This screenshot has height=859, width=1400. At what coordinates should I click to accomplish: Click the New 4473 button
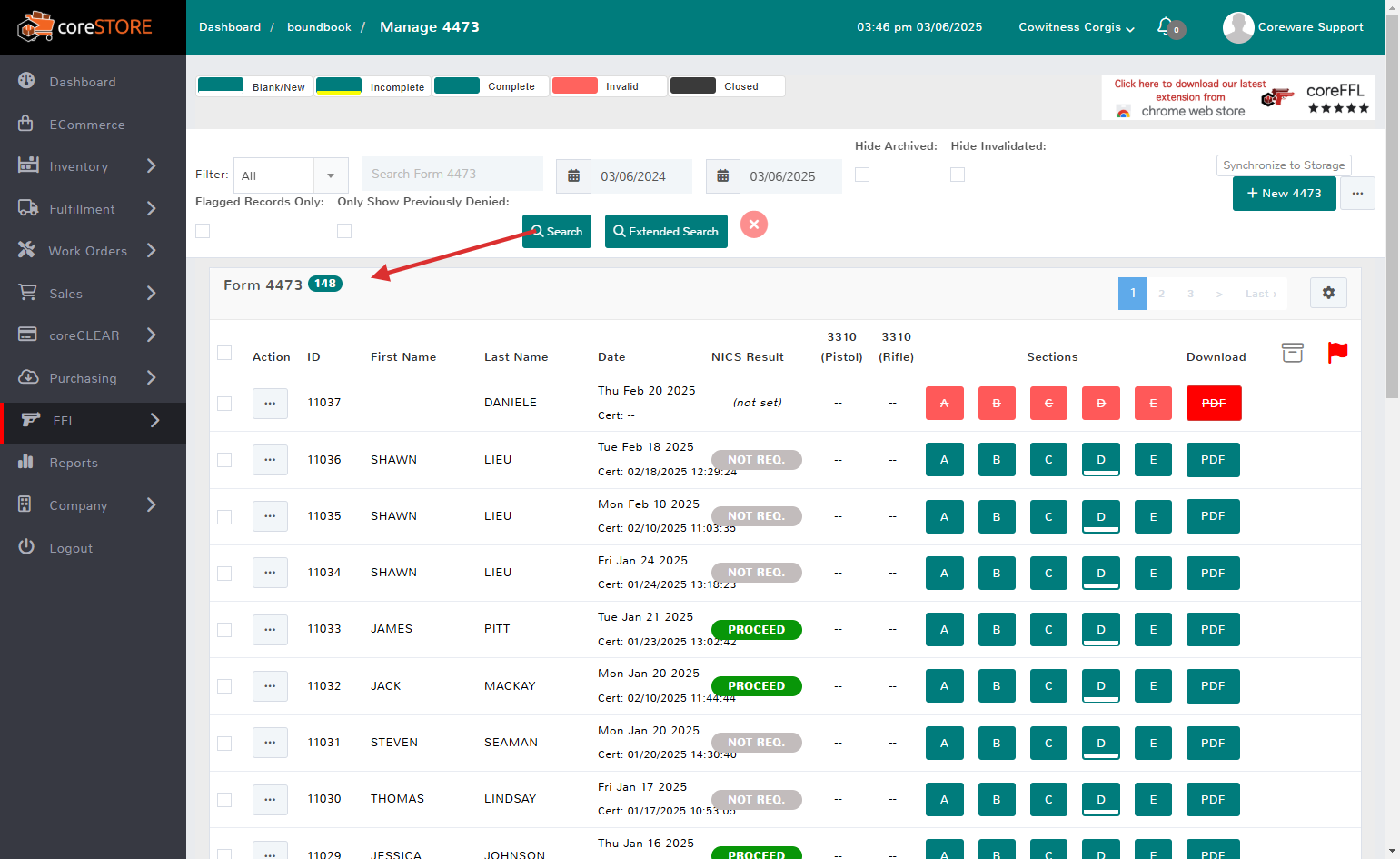pos(1284,194)
